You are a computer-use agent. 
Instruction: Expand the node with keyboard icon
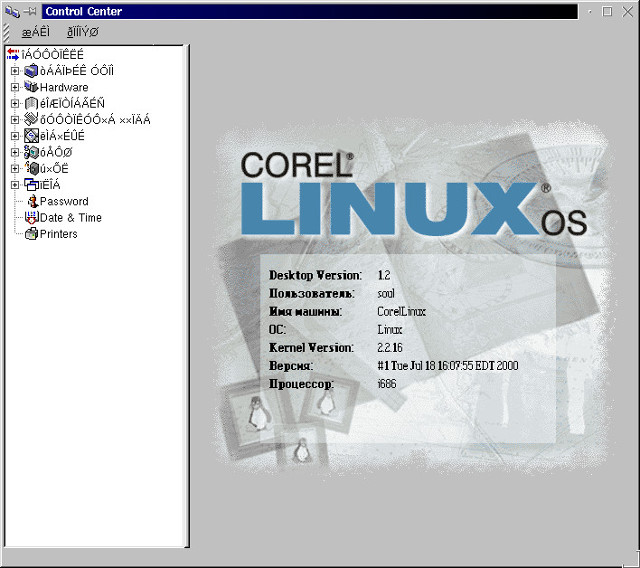15,120
